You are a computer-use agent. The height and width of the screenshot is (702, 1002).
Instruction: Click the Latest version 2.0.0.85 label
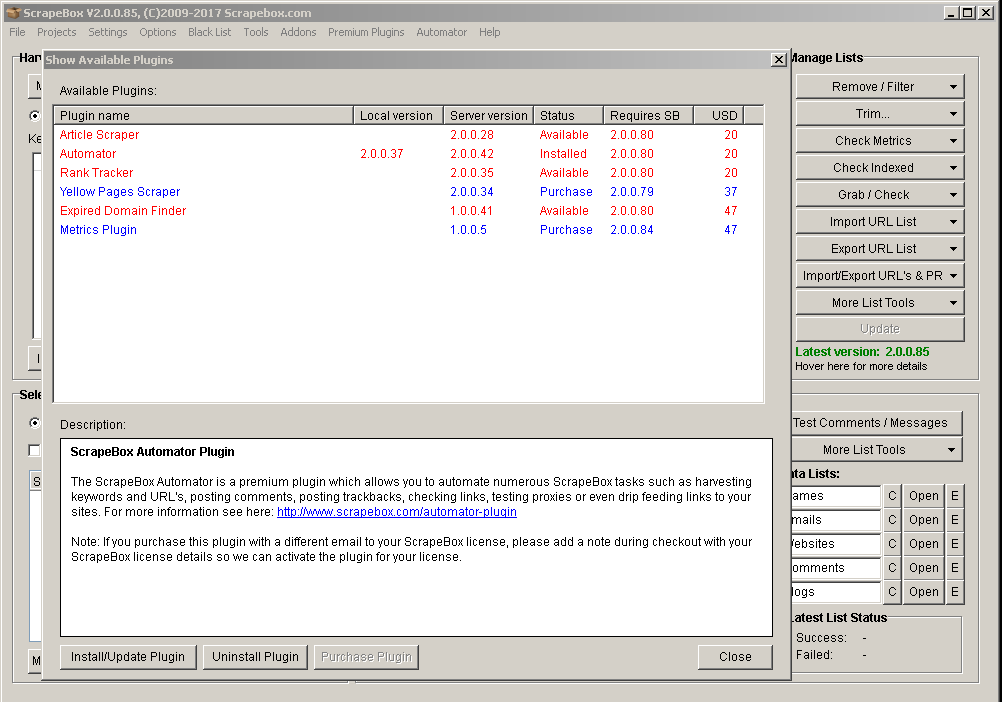[x=862, y=352]
